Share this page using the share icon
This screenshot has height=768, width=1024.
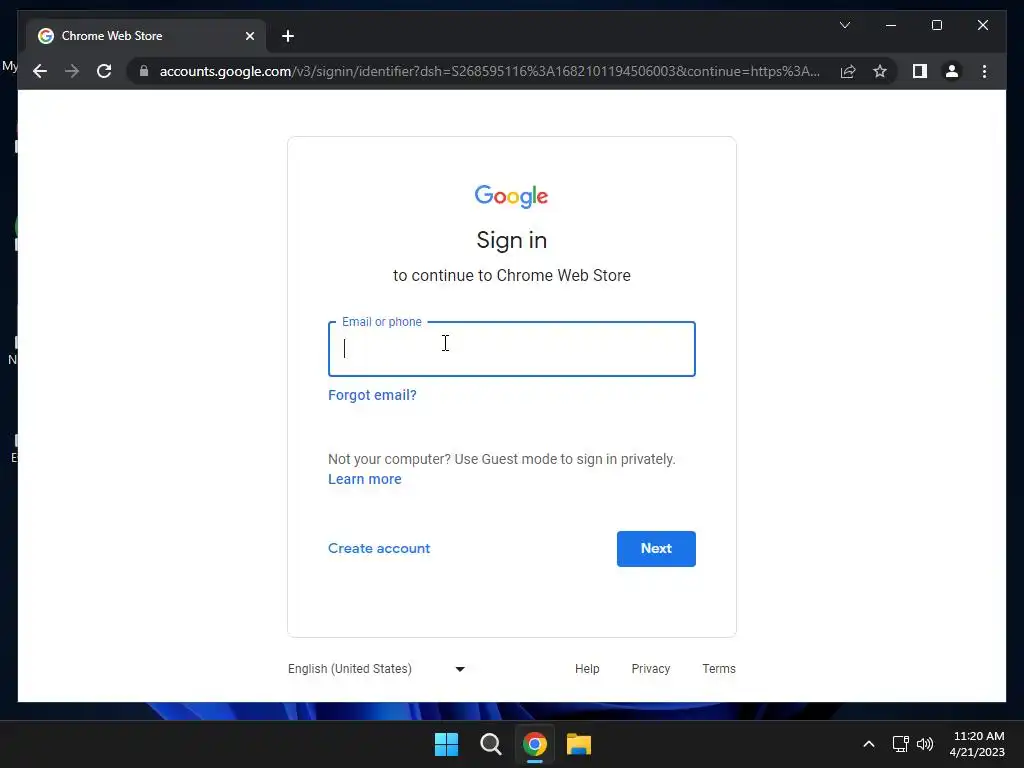tap(848, 71)
